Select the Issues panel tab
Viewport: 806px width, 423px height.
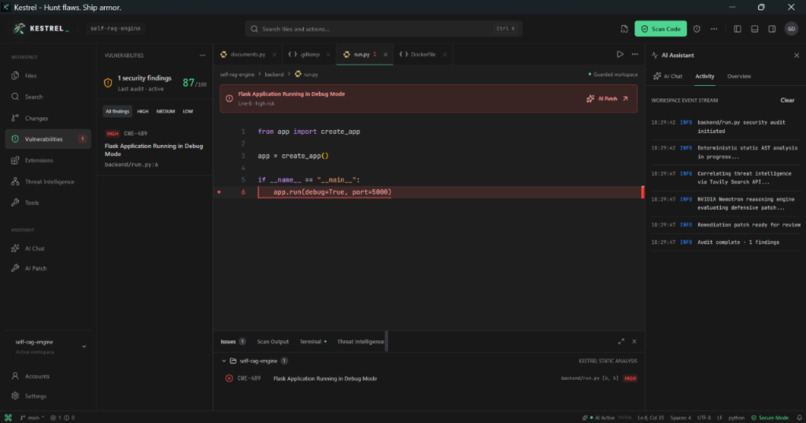click(233, 341)
